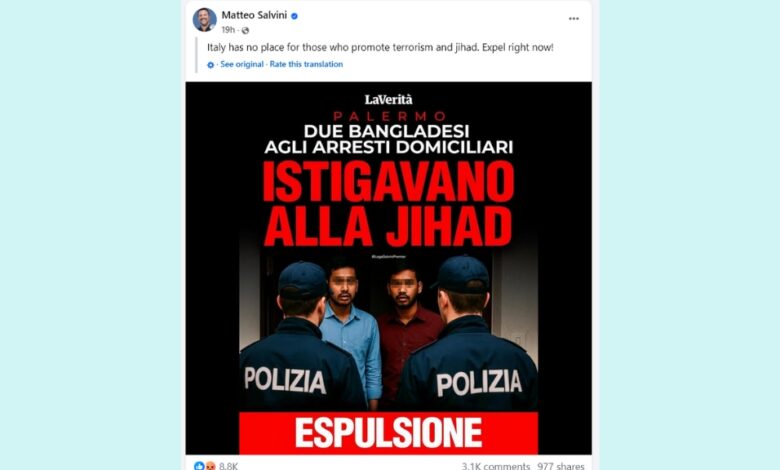Click the Rate this translation link
The height and width of the screenshot is (470, 780).
point(306,64)
